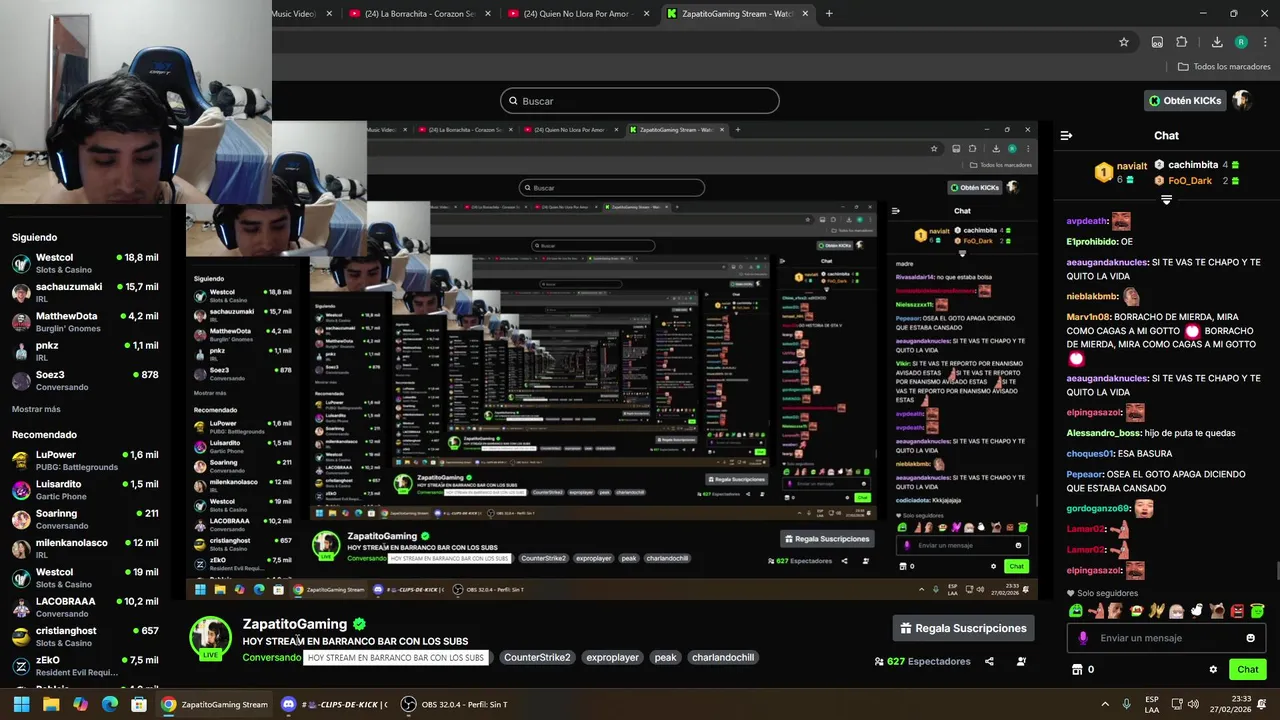Click ZapatitoGaming's verified badge
Viewport: 1280px width, 720px height.
pos(359,624)
